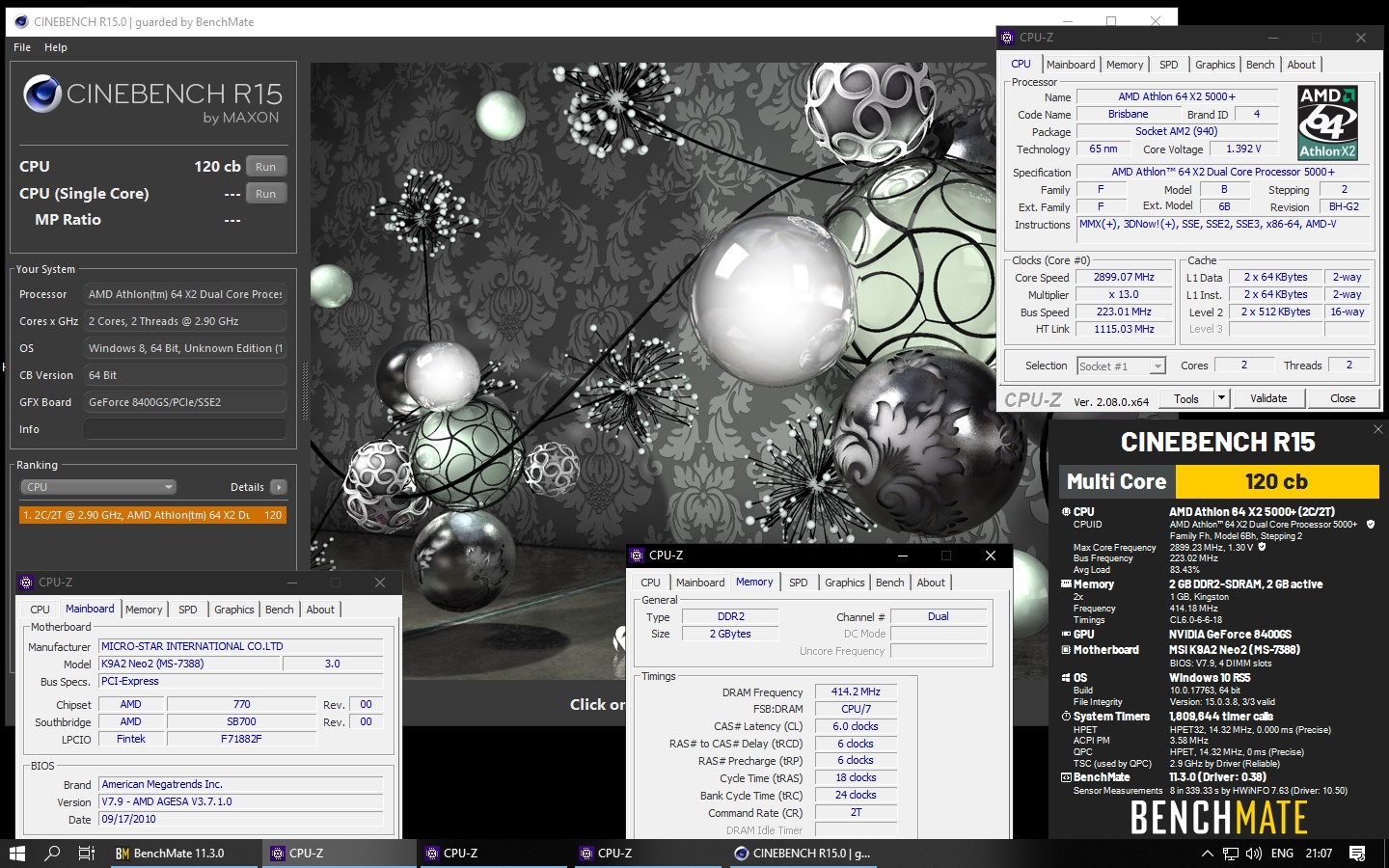Click the AMD Athlon 64 X2 logo in CPU-Z
1389x868 pixels.
(1327, 123)
